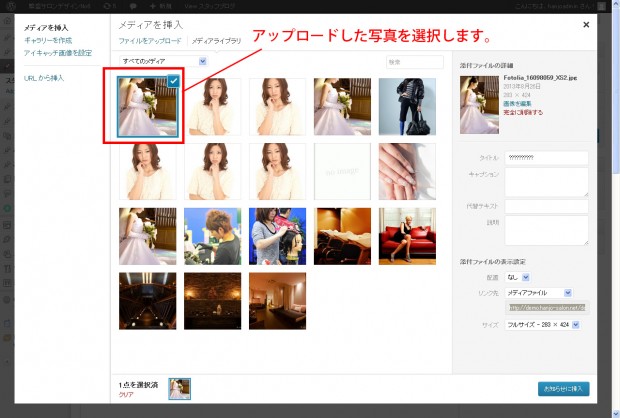Open the すべてのメディア filter dropdown
620x418 pixels.
pos(162,61)
